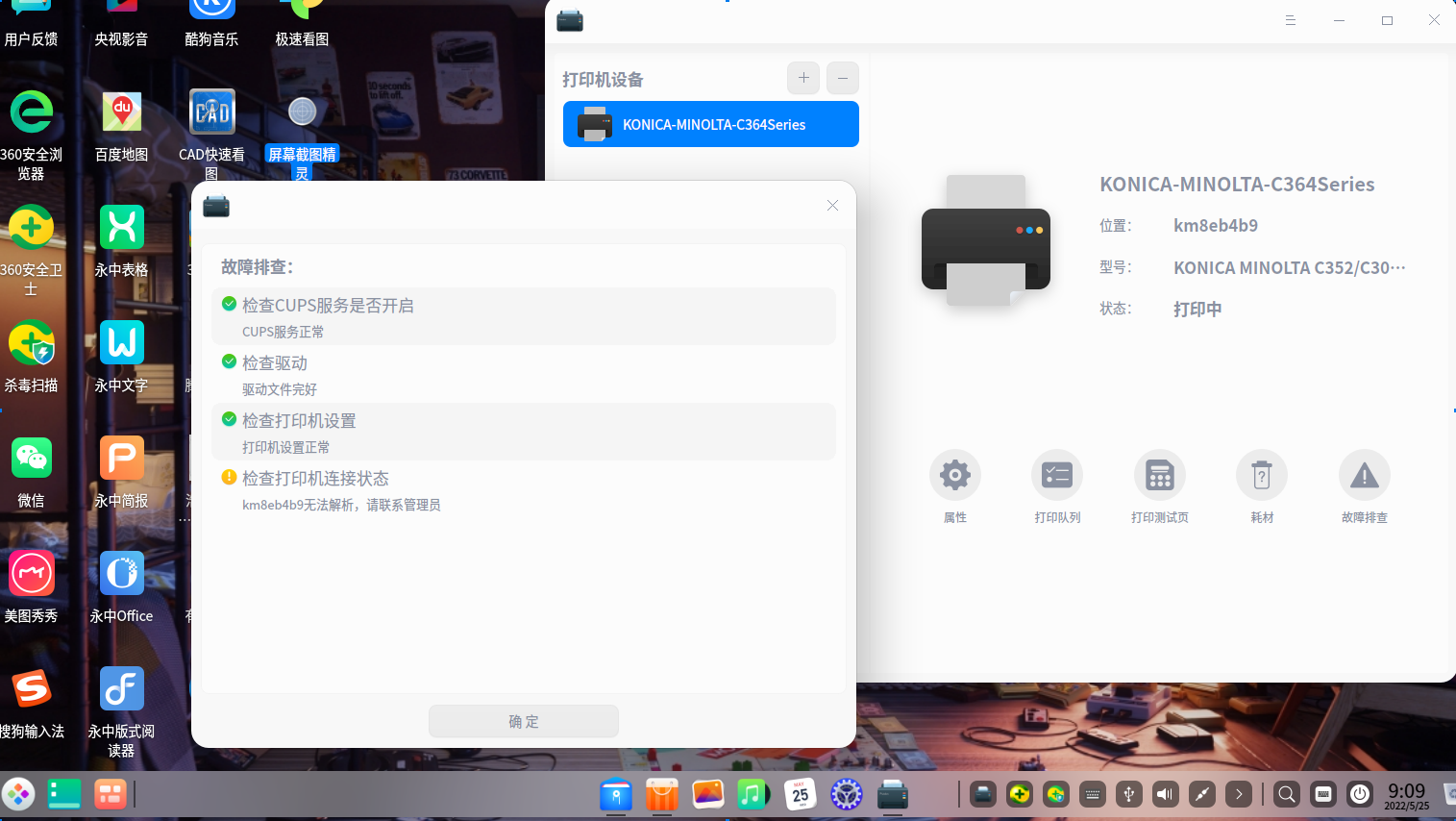
Task: Open printer properties via the 属性 gear icon
Action: click(x=954, y=474)
